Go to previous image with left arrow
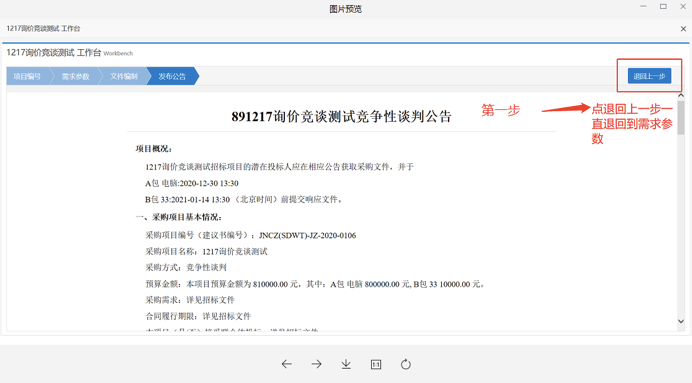 point(287,364)
